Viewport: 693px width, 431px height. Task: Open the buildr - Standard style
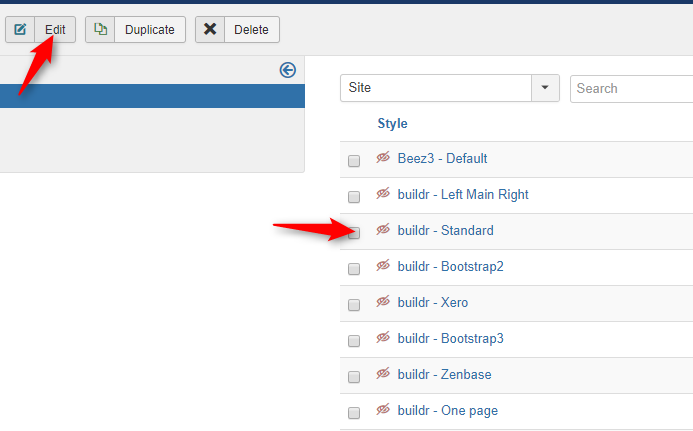446,230
